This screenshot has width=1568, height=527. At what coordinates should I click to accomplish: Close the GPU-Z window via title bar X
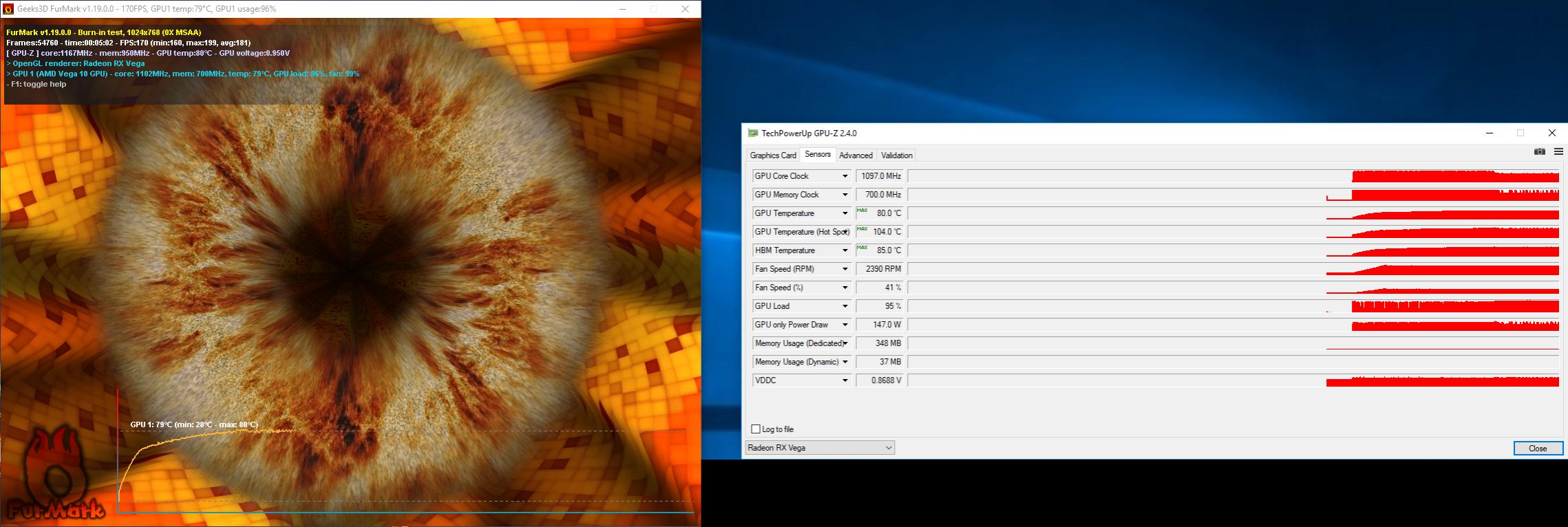pos(1551,133)
